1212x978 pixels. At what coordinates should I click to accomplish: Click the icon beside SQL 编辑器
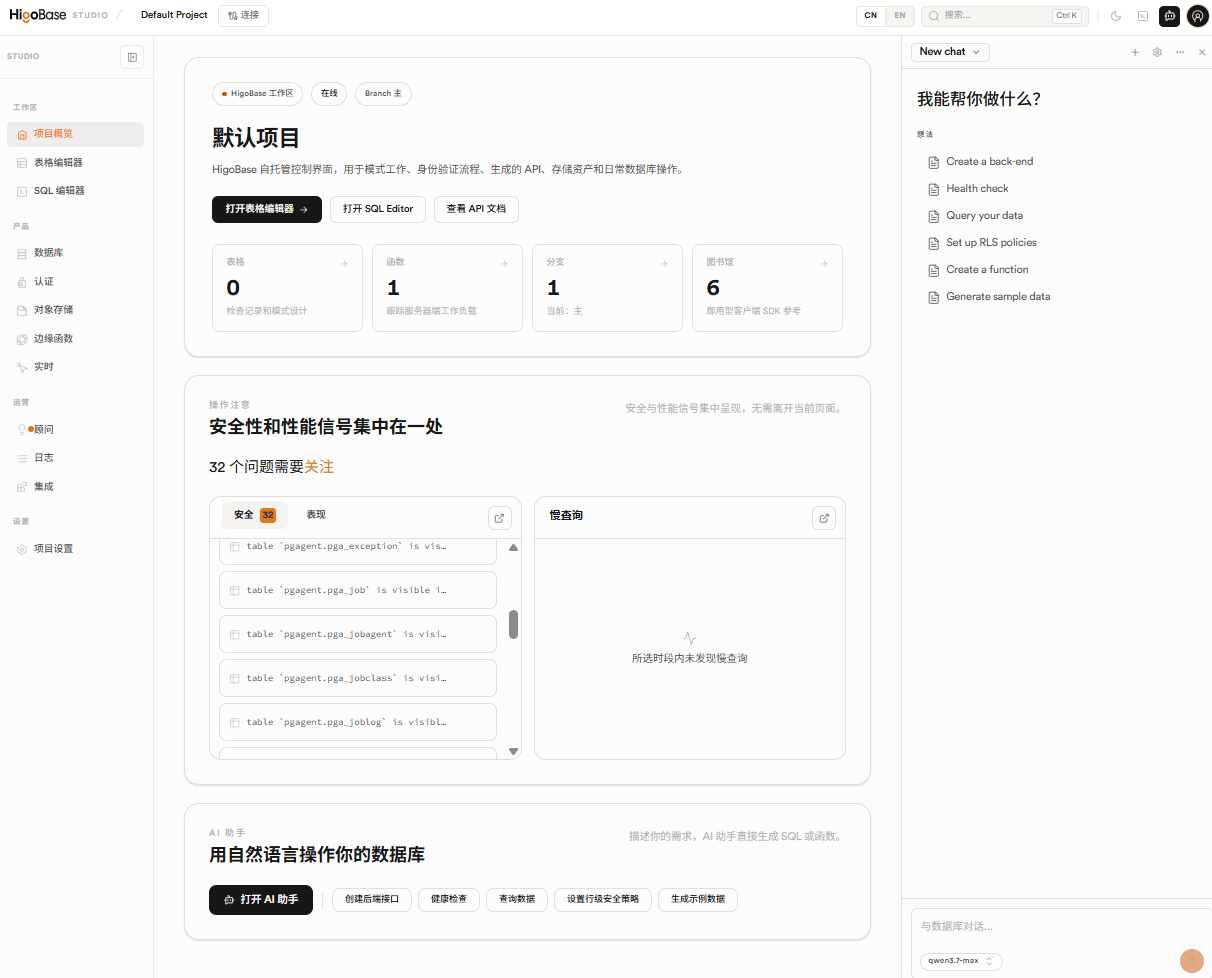point(23,191)
